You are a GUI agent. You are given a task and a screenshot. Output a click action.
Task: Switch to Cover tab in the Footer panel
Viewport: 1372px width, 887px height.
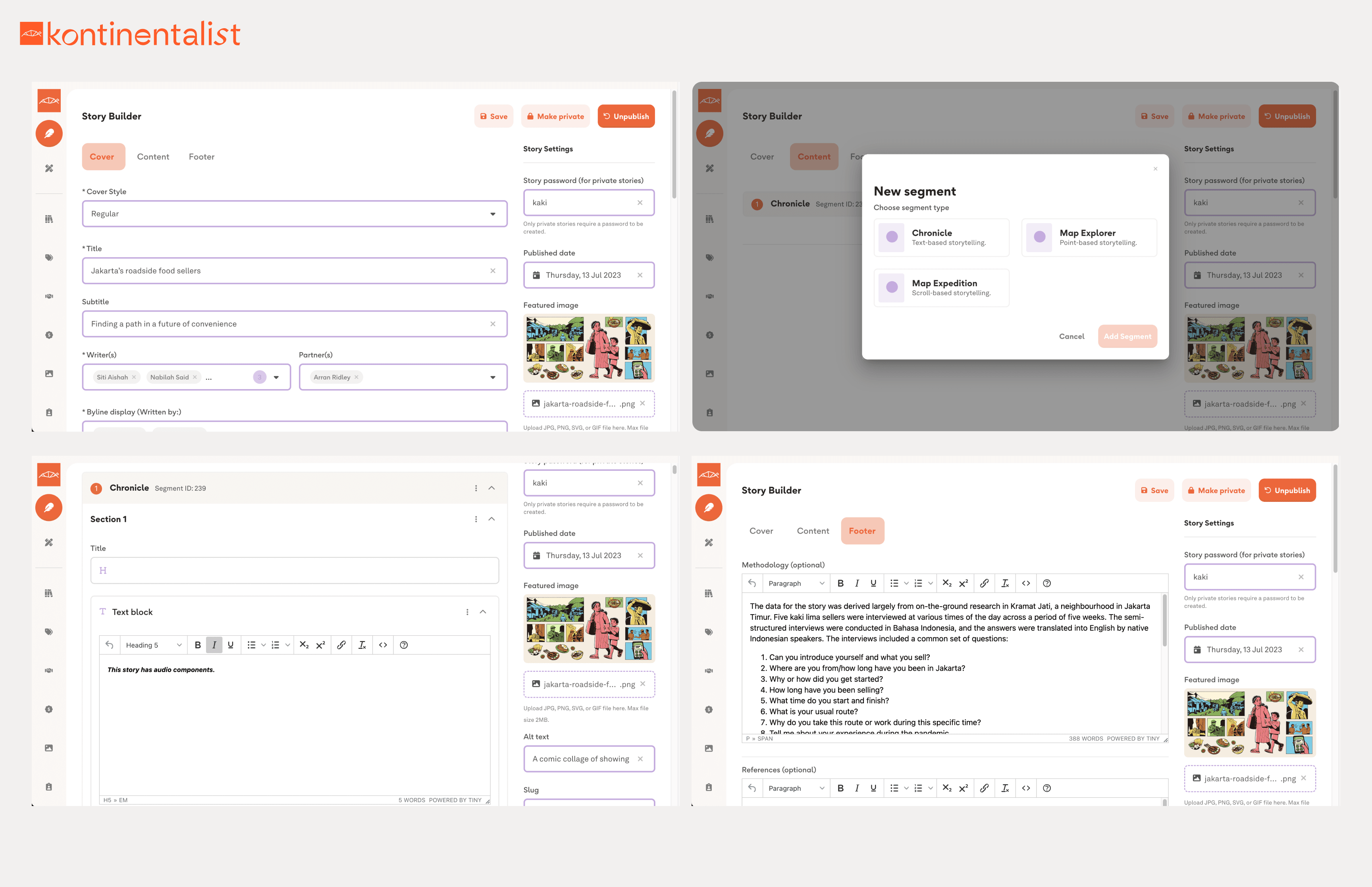coord(761,531)
